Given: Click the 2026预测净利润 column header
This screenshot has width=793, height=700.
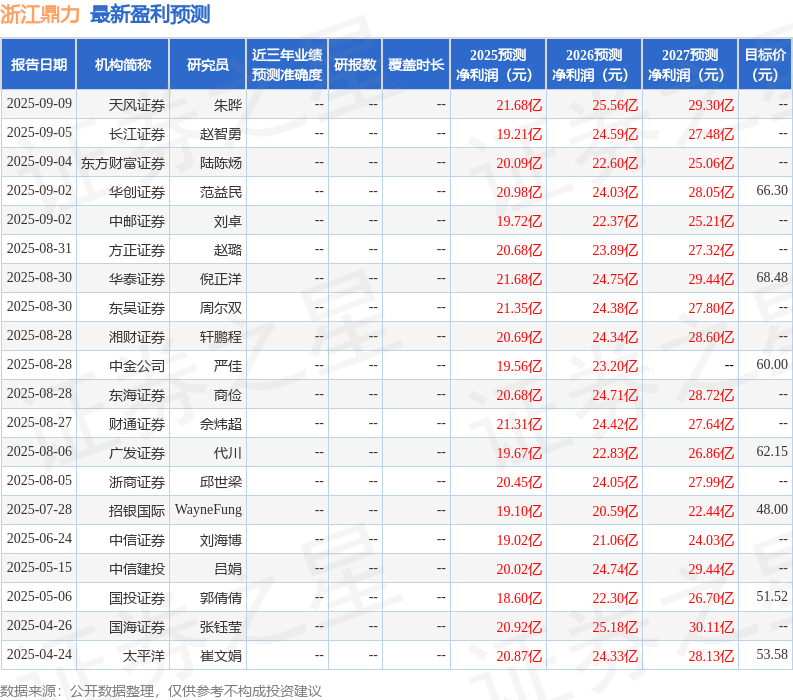Looking at the screenshot, I should click(x=594, y=65).
